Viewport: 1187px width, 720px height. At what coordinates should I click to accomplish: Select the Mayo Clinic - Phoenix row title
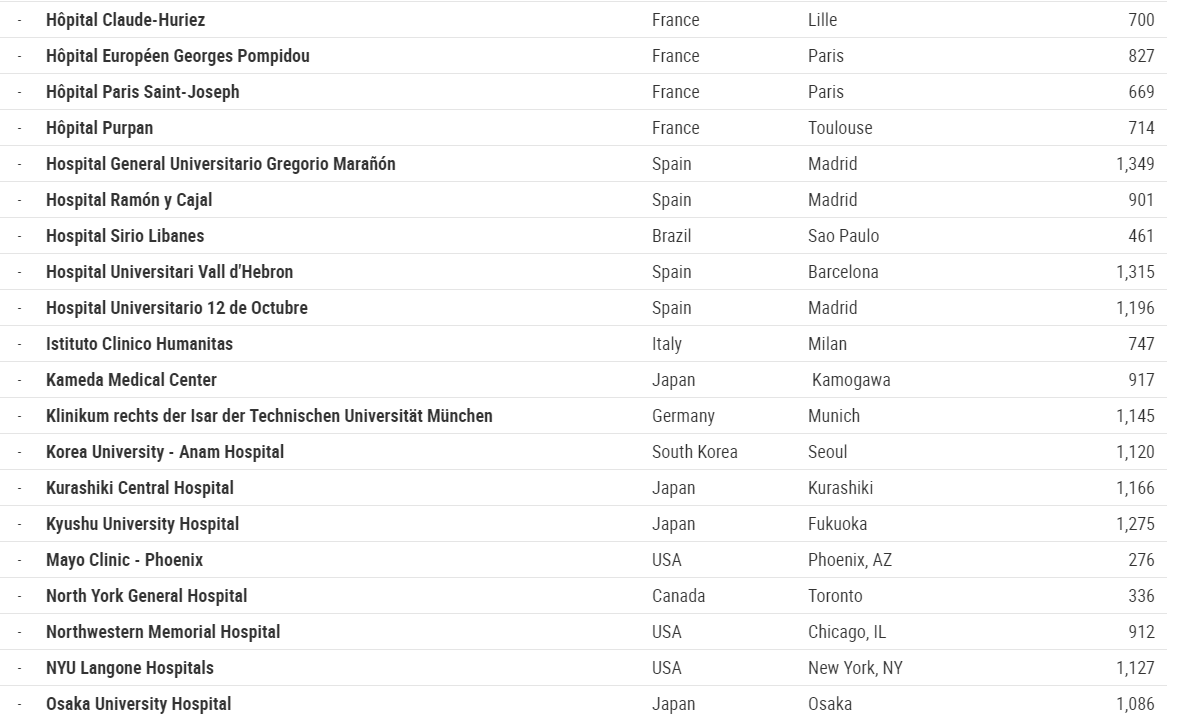click(x=125, y=560)
